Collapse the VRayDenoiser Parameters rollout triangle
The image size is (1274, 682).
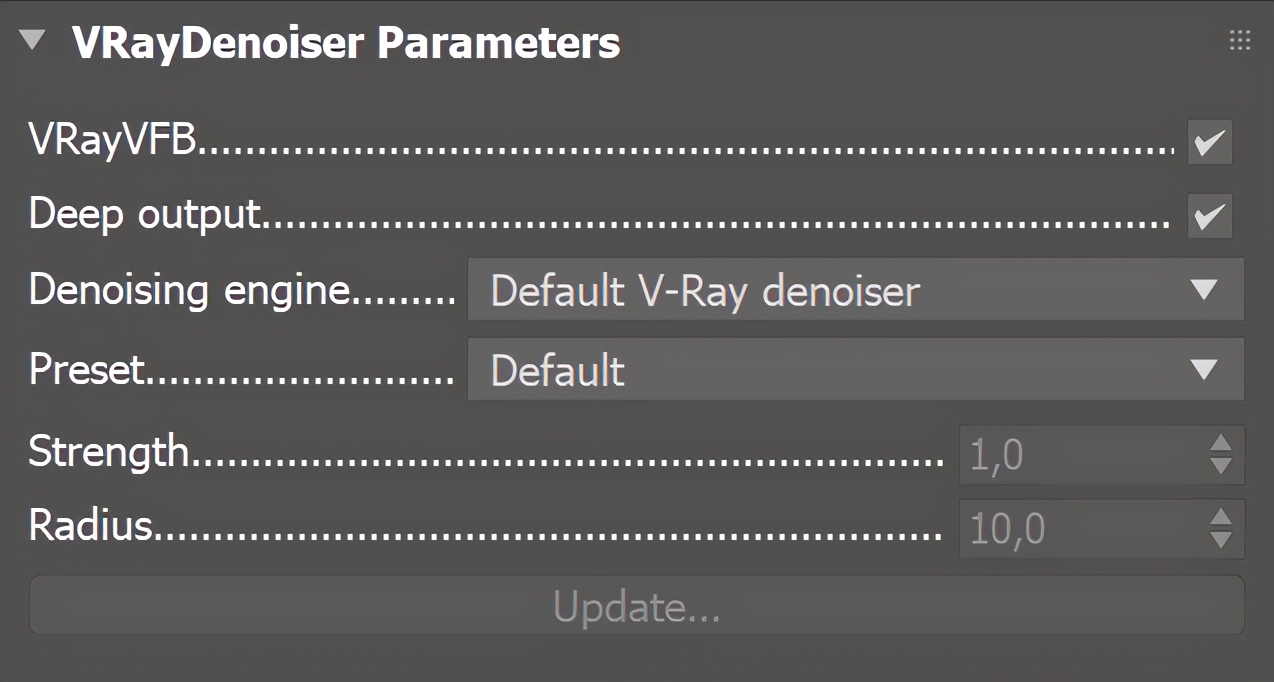[33, 41]
